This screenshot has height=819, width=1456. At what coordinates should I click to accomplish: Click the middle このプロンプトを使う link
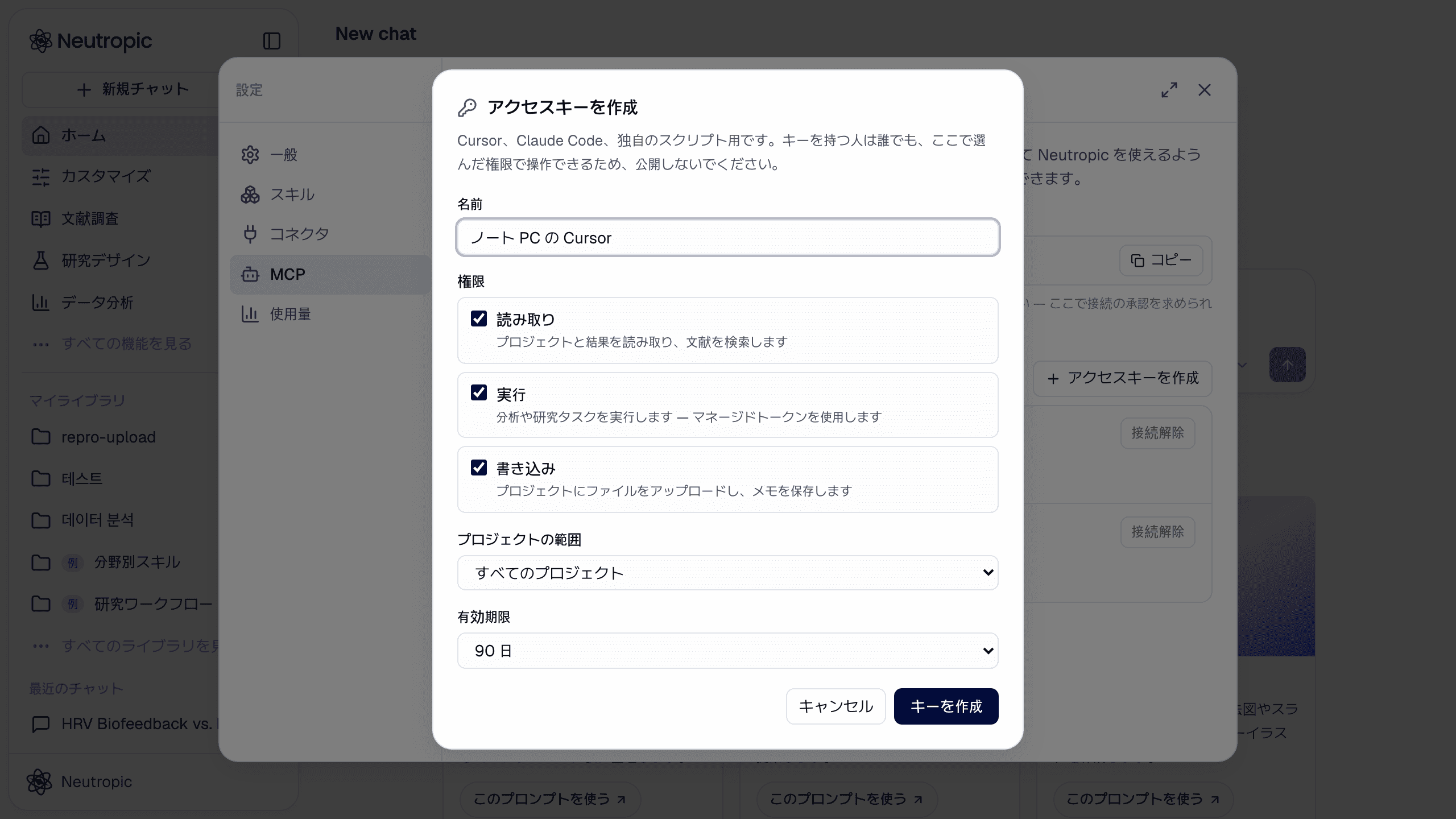(847, 799)
